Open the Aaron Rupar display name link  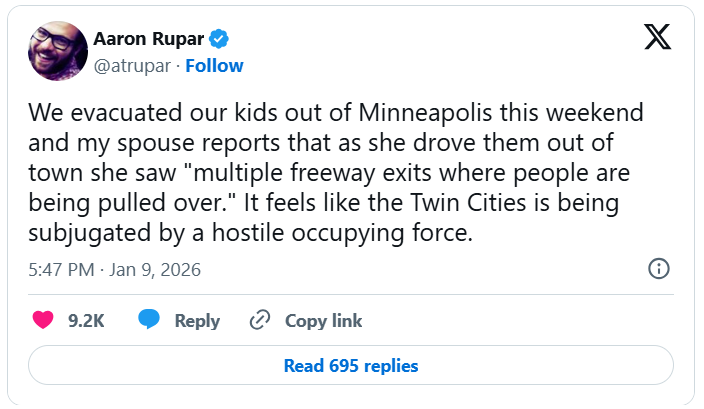(x=149, y=39)
